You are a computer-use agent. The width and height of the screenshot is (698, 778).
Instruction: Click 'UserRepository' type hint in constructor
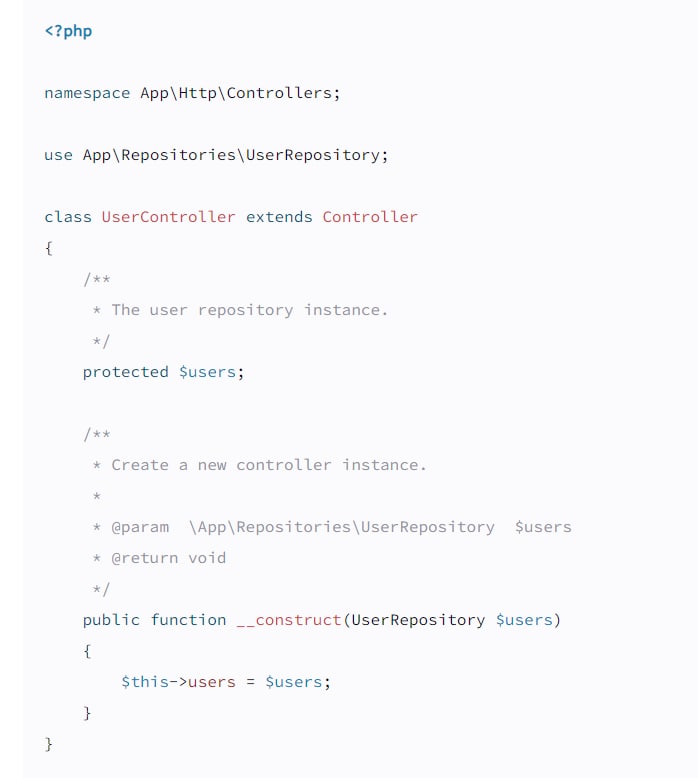click(418, 620)
